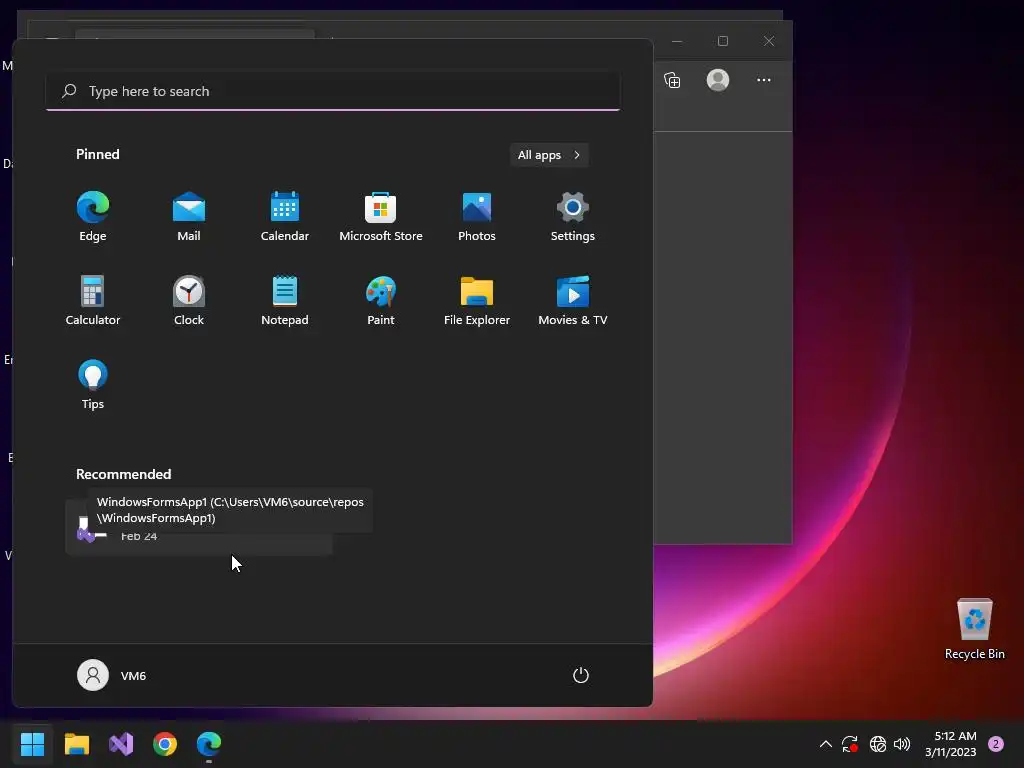The width and height of the screenshot is (1024, 768).
Task: Open the notification center badge
Action: [996, 744]
